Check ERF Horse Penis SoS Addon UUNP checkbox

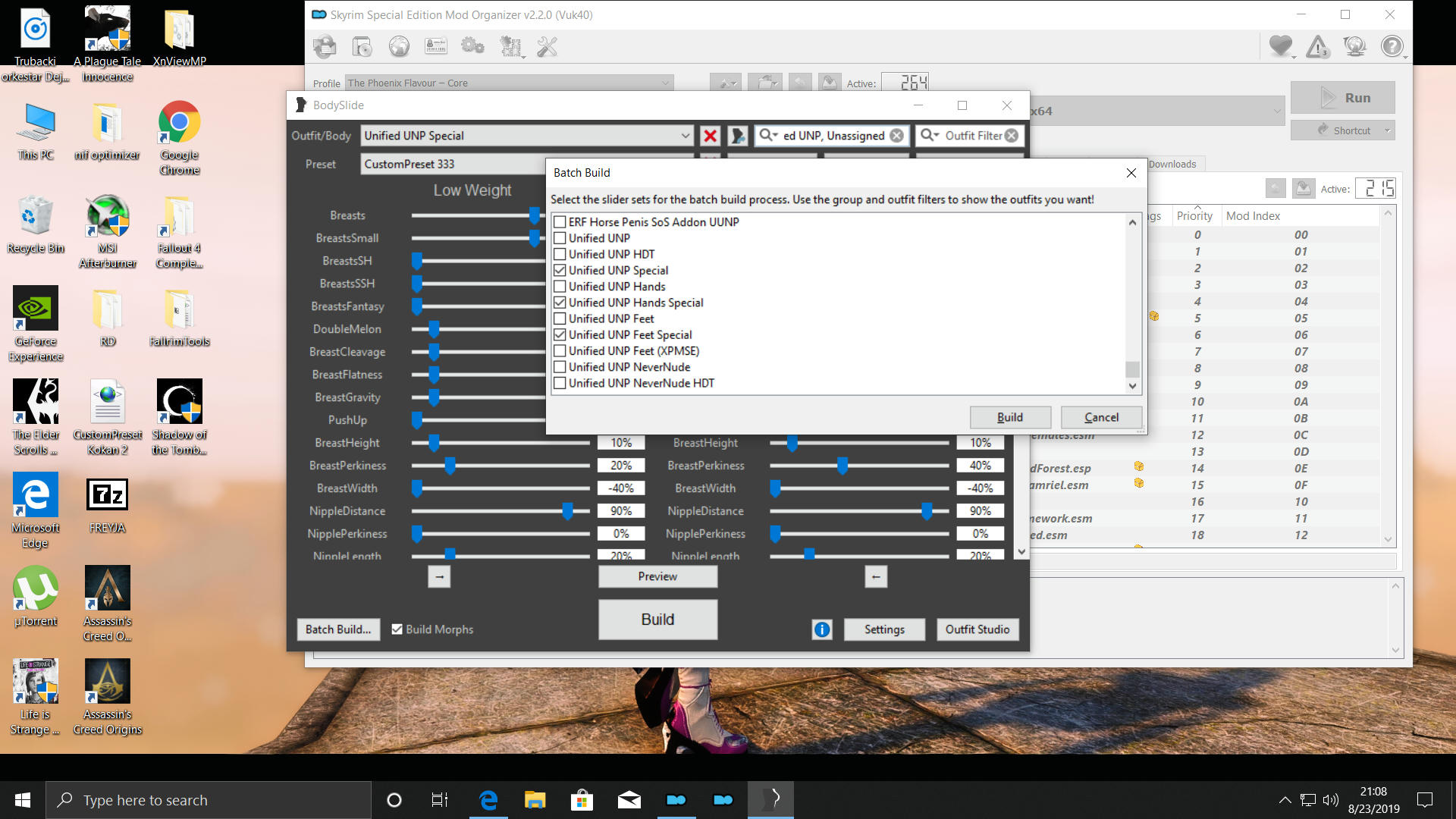pyautogui.click(x=560, y=222)
